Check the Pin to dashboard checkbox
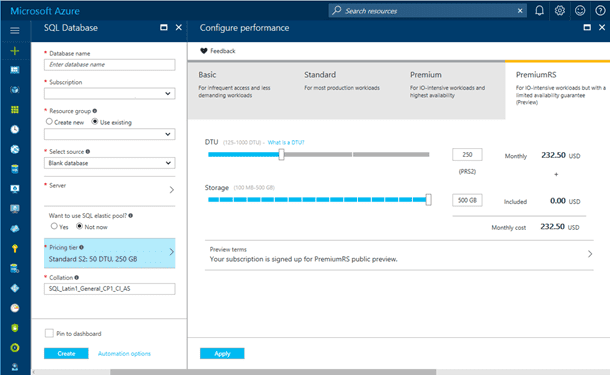Screen dimensions: 610x375 (x=49, y=333)
